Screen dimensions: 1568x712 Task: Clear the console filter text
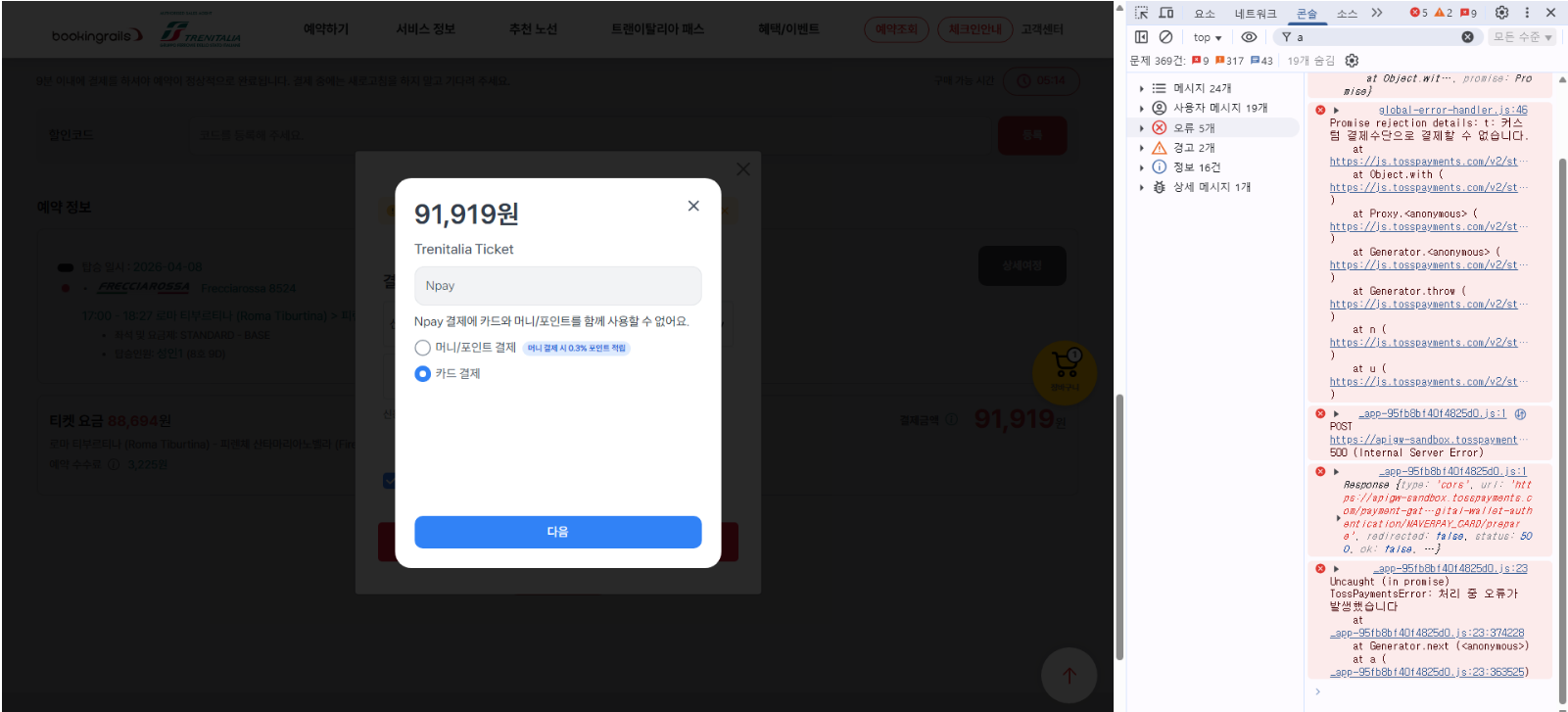1467,37
